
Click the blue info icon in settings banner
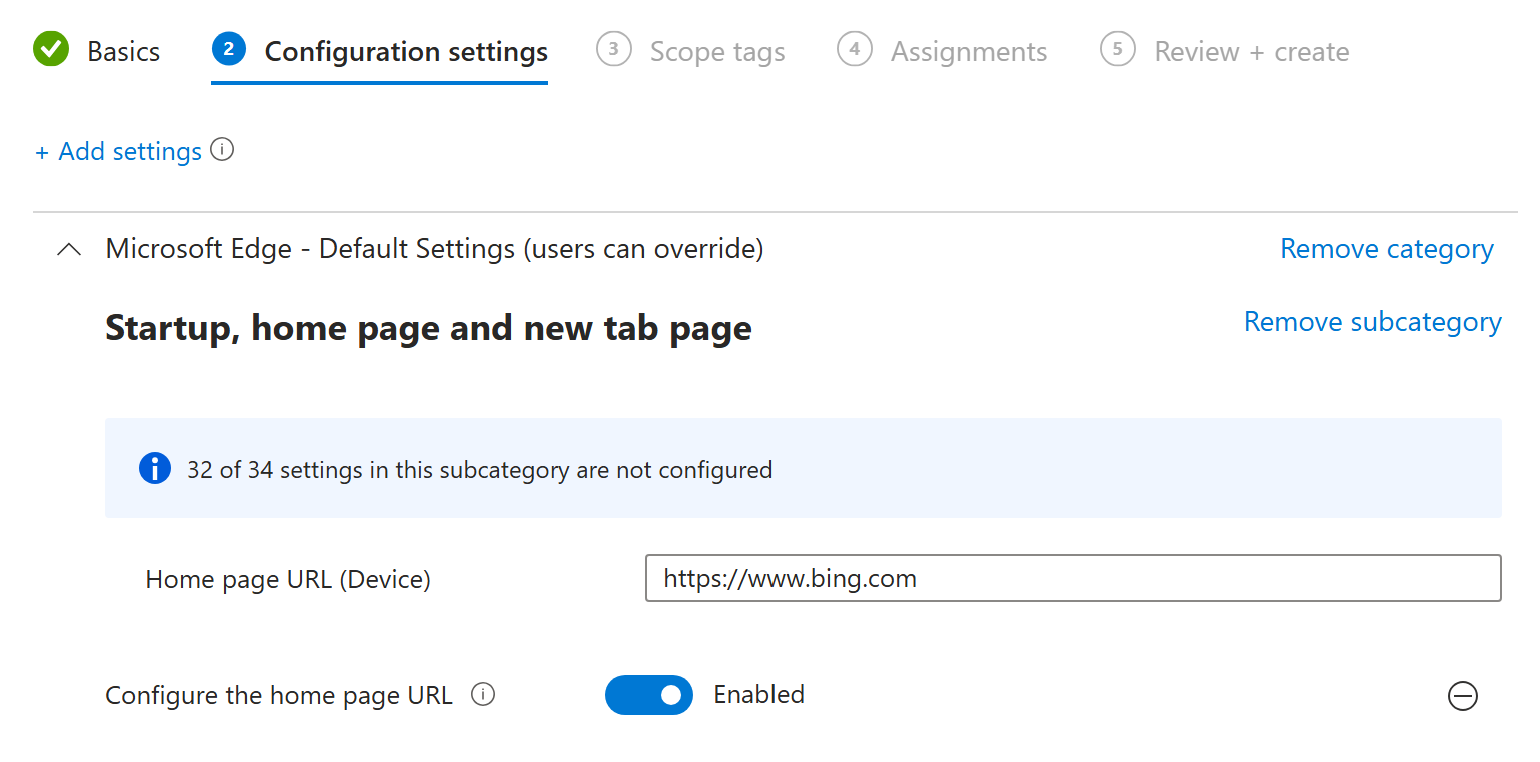(x=155, y=469)
